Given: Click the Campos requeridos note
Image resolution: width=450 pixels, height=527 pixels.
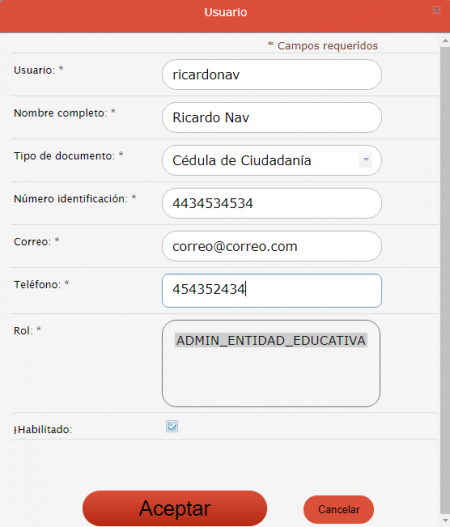Looking at the screenshot, I should 323,46.
